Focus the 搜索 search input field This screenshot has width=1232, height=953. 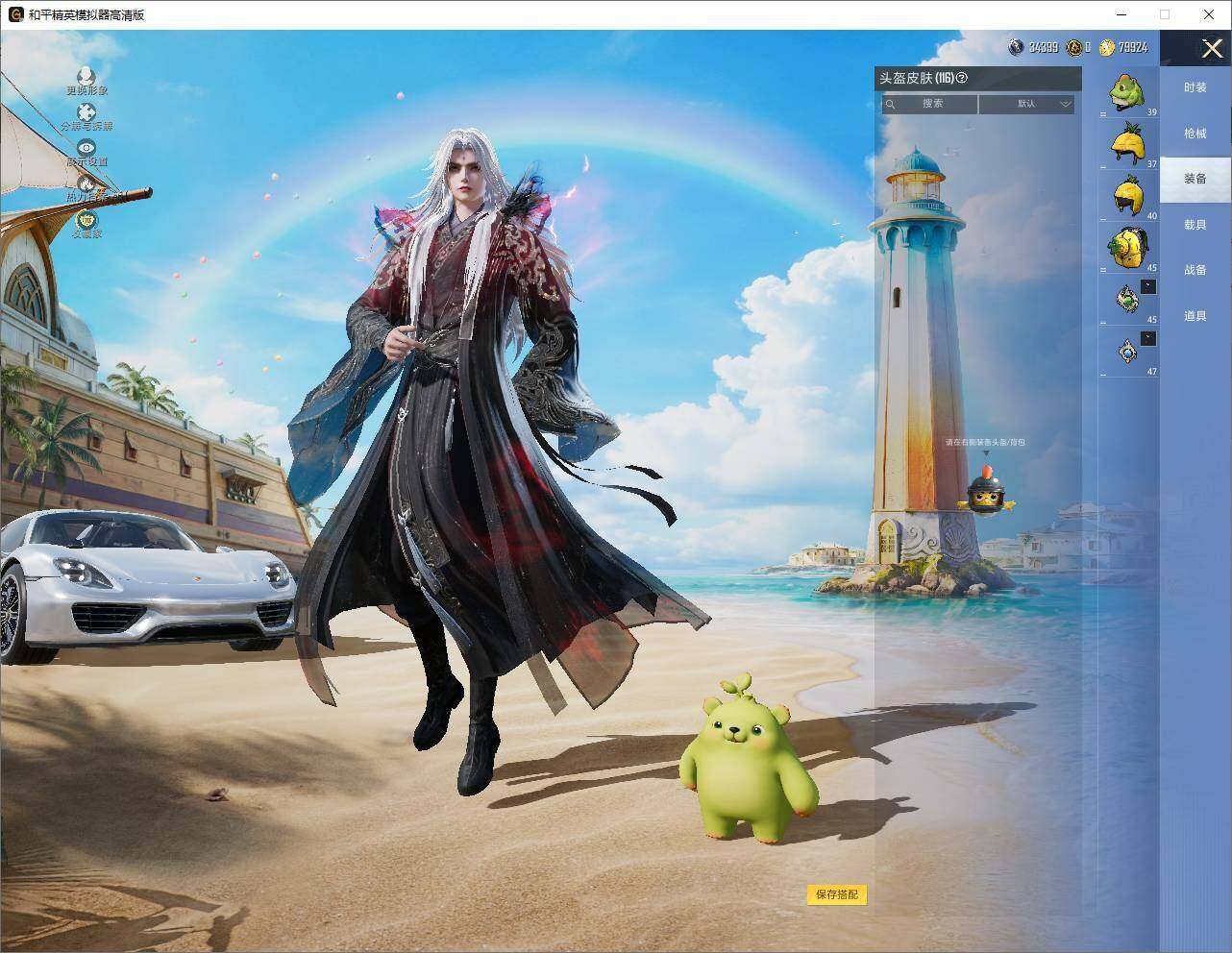(x=930, y=104)
